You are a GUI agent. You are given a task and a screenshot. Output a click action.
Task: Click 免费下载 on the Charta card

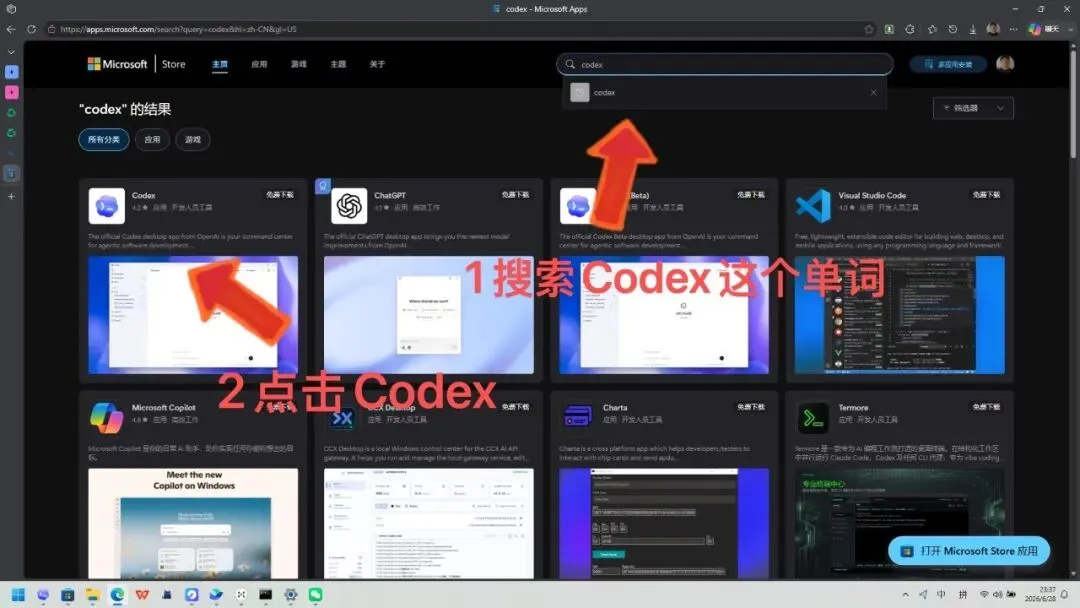[x=751, y=407]
